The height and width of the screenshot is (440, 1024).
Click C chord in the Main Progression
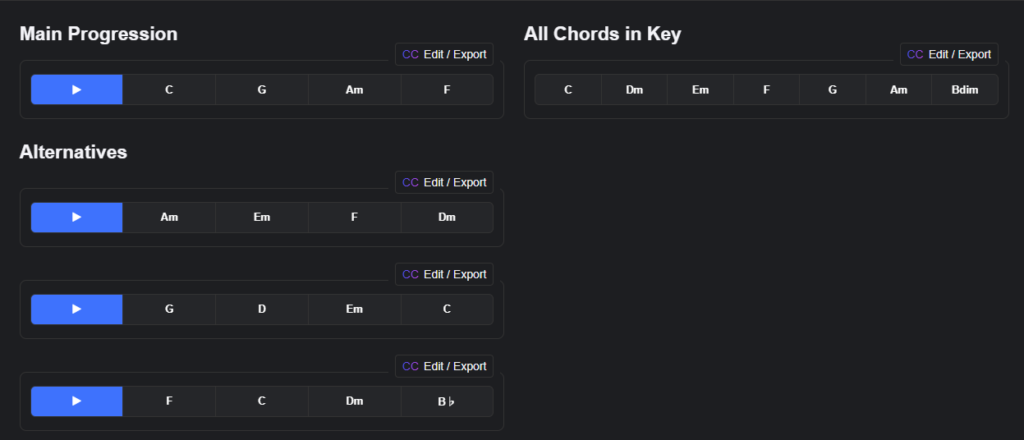coord(169,89)
